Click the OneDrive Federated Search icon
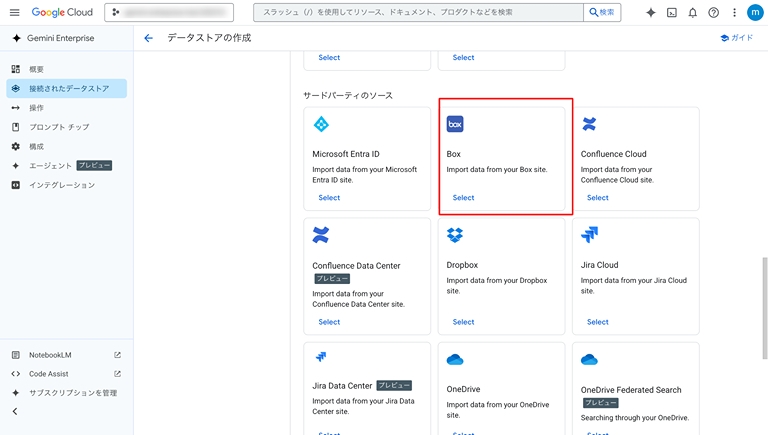768x435 pixels. coord(589,360)
